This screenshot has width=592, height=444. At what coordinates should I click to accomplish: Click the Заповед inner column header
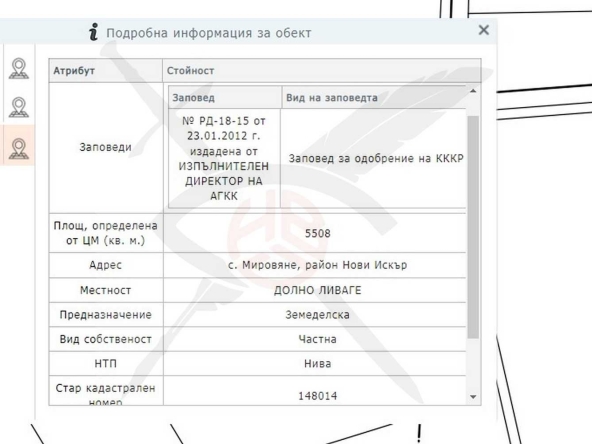pyautogui.click(x=225, y=98)
